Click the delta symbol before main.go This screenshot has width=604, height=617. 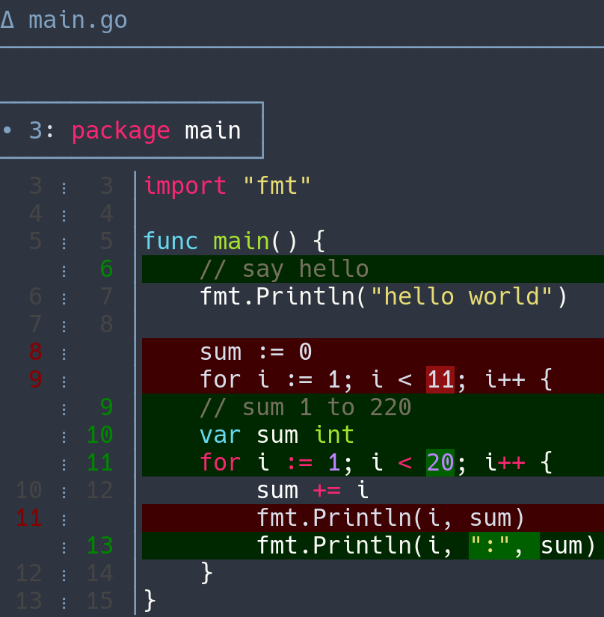[x=8, y=20]
